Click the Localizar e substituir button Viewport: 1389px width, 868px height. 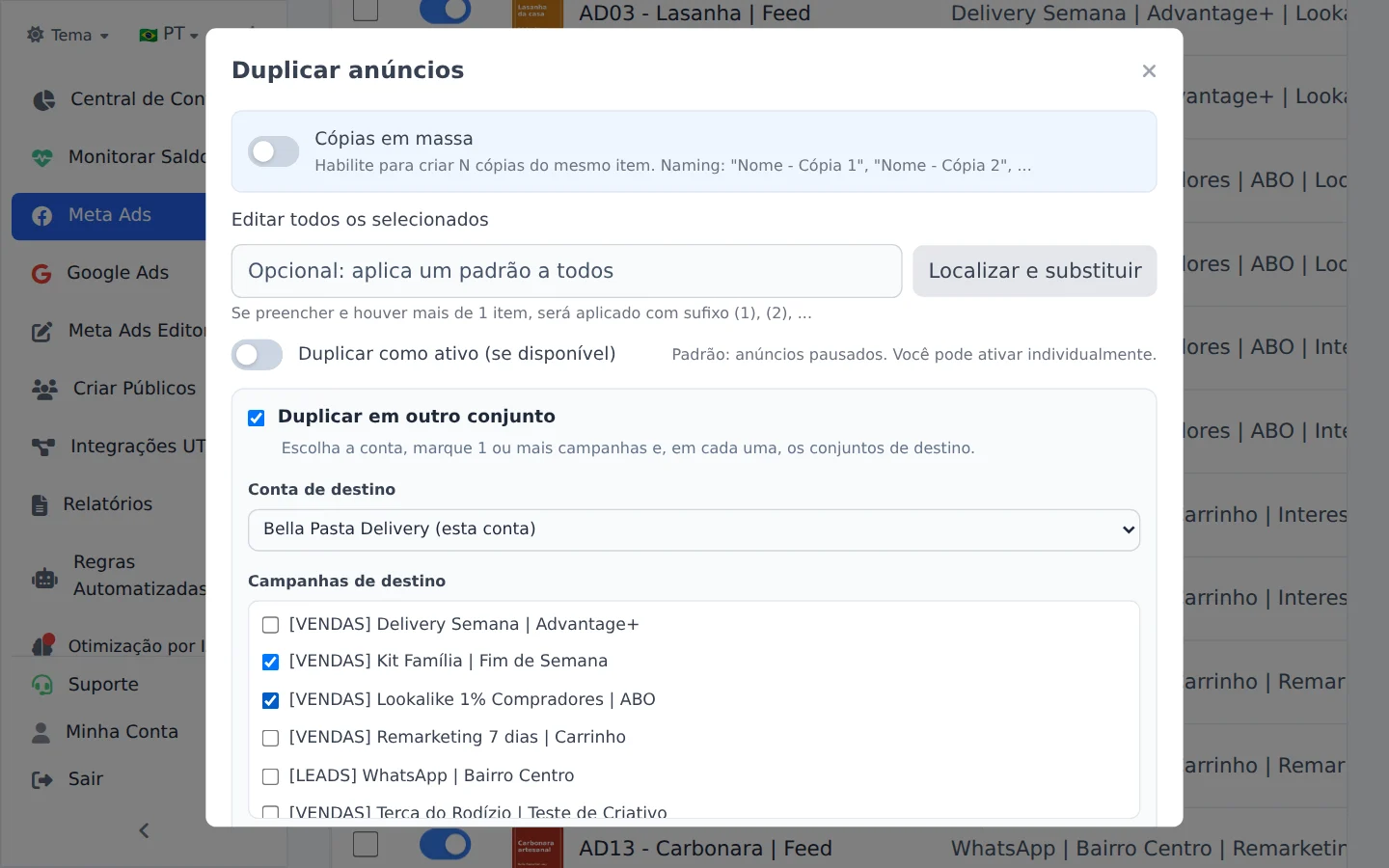pos(1035,271)
